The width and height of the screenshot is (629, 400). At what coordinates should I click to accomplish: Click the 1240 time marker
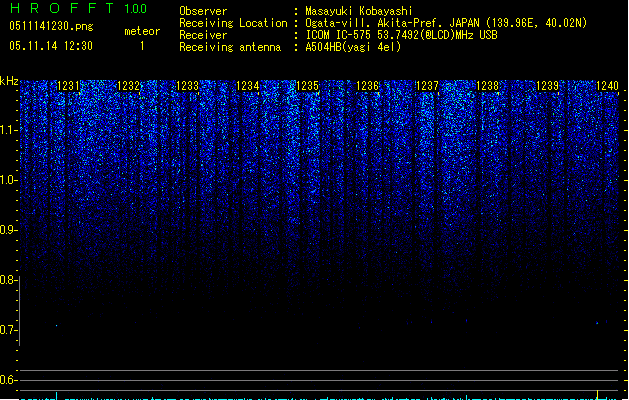607,86
